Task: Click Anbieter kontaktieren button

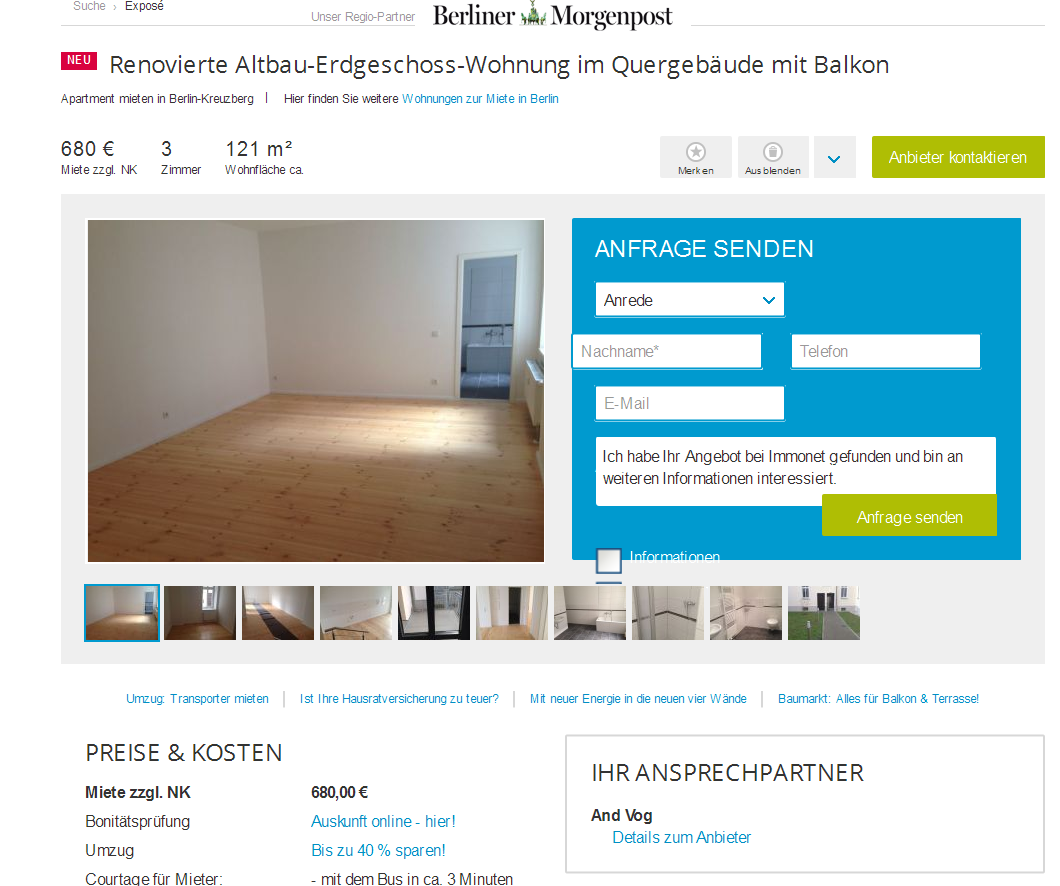Action: 958,157
